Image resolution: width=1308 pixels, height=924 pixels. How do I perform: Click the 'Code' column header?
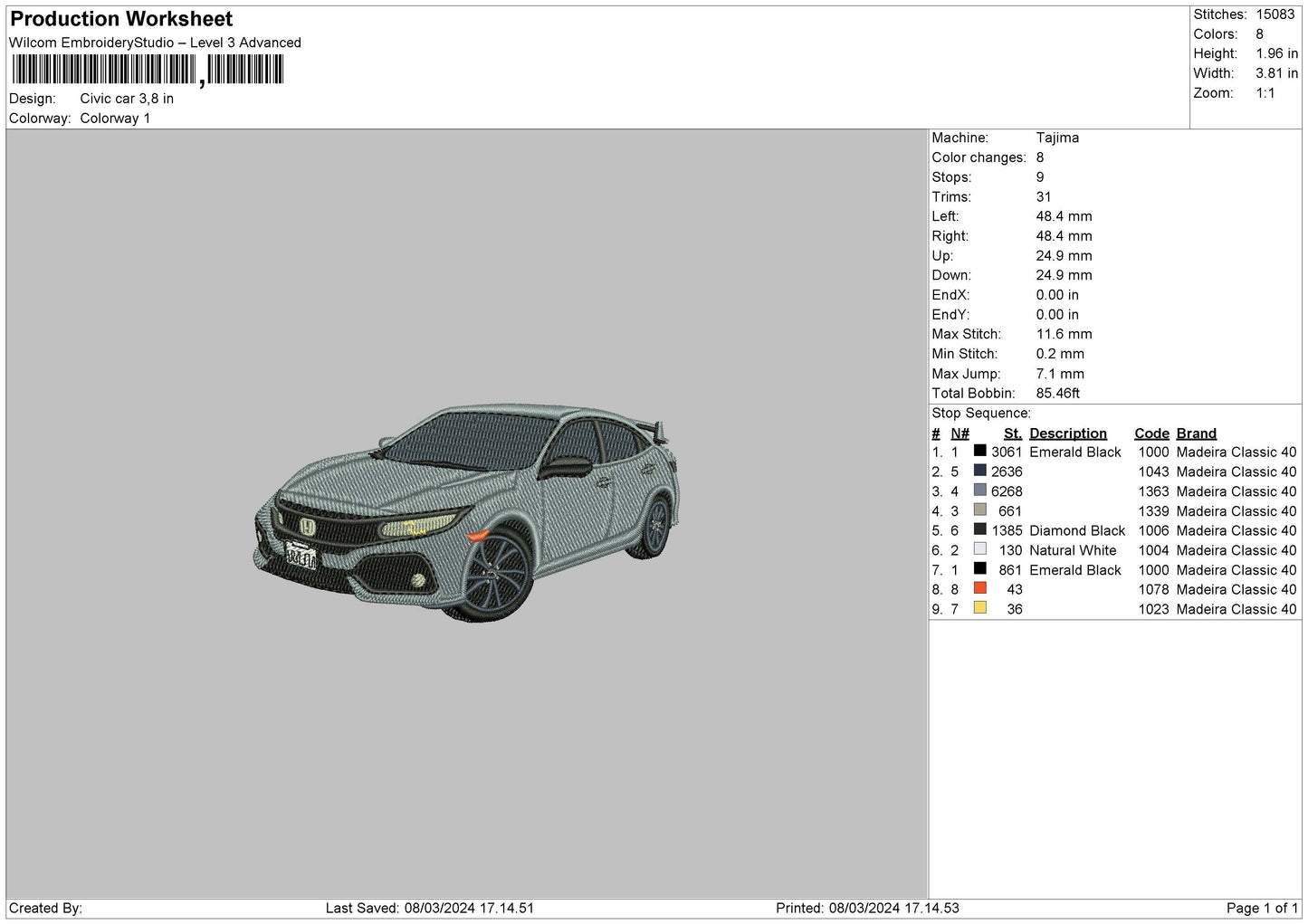pos(1151,433)
